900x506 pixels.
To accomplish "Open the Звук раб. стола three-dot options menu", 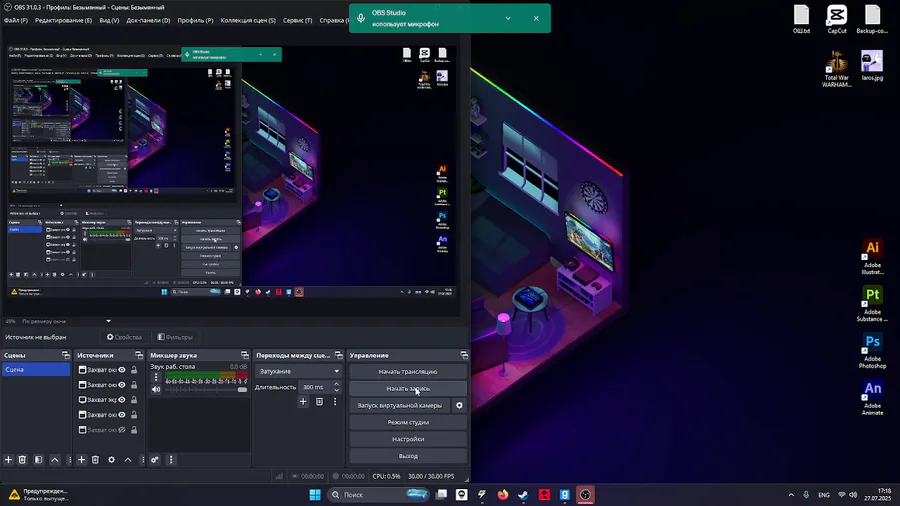I will pos(156,377).
